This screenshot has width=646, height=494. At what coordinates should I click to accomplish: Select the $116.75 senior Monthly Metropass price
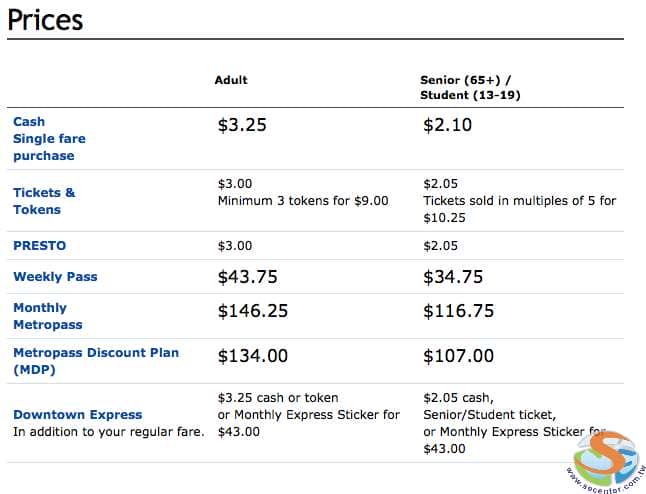point(458,311)
